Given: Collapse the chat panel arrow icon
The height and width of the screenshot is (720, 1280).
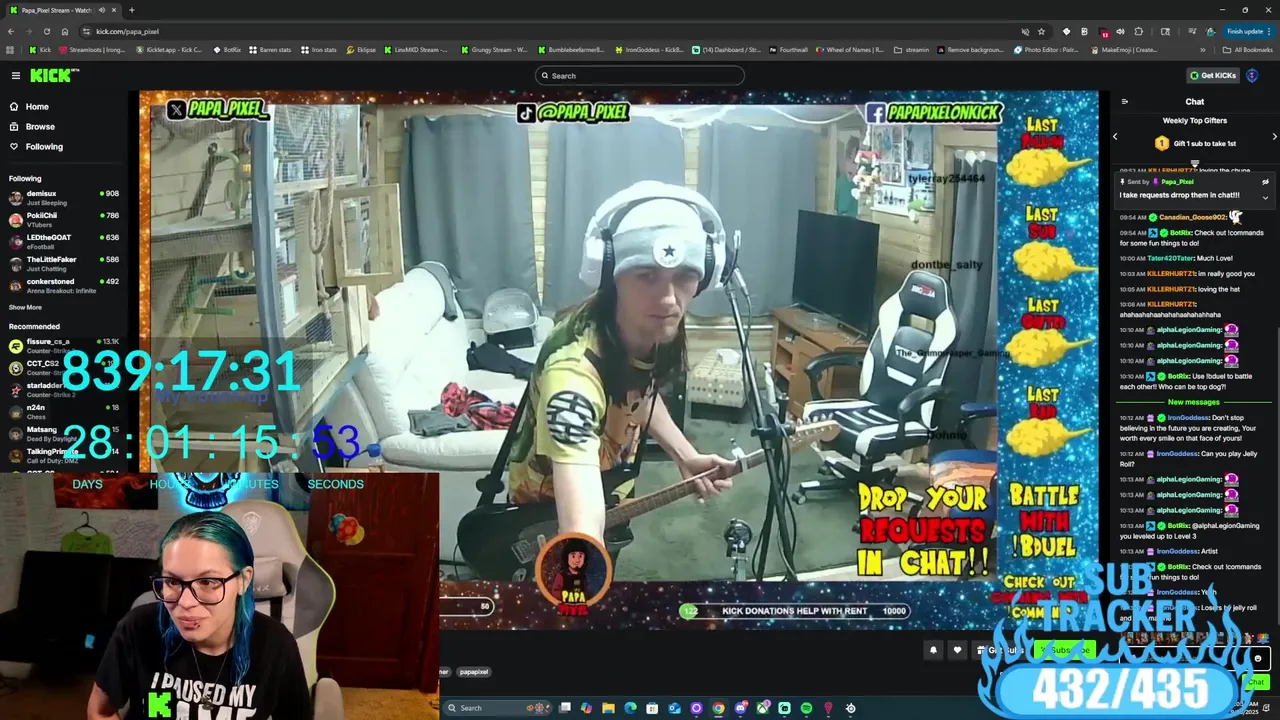Looking at the screenshot, I should (x=1124, y=101).
